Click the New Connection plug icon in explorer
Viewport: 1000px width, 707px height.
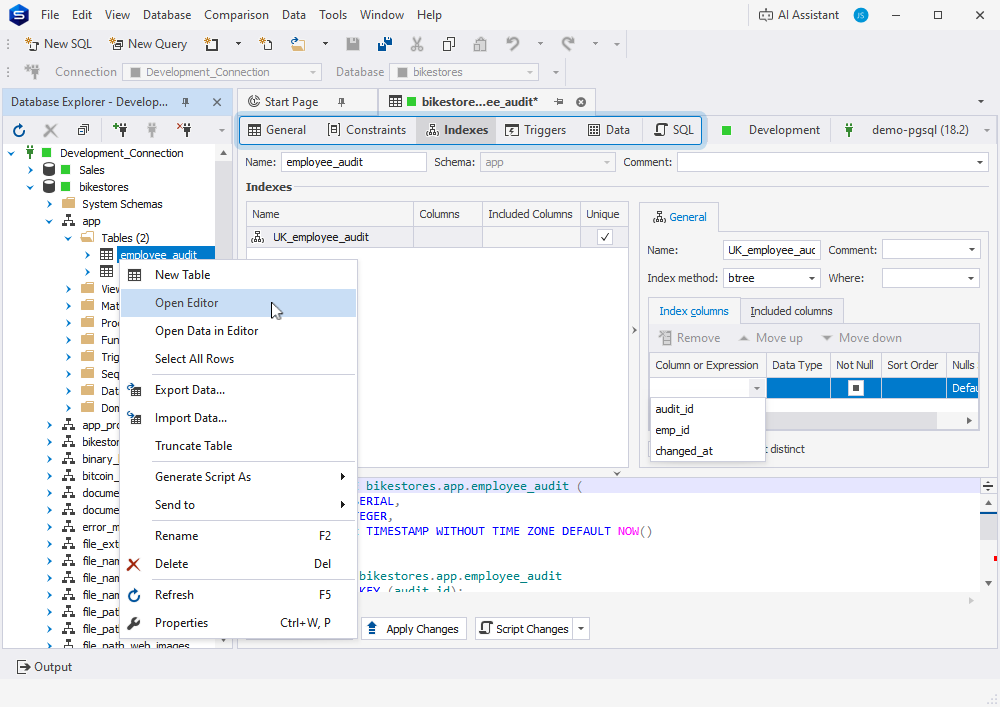tap(120, 130)
